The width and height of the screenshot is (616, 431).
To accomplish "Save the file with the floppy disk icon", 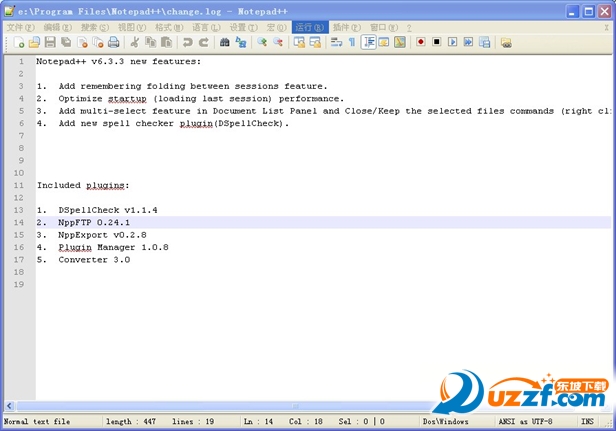I will click(50, 42).
